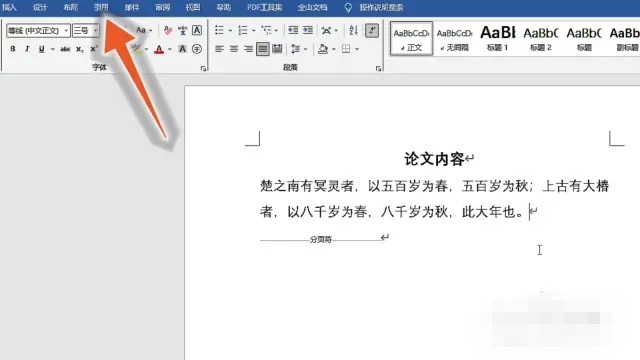Image resolution: width=640 pixels, height=360 pixels.
Task: Apply 正文 style
Action: (x=411, y=38)
